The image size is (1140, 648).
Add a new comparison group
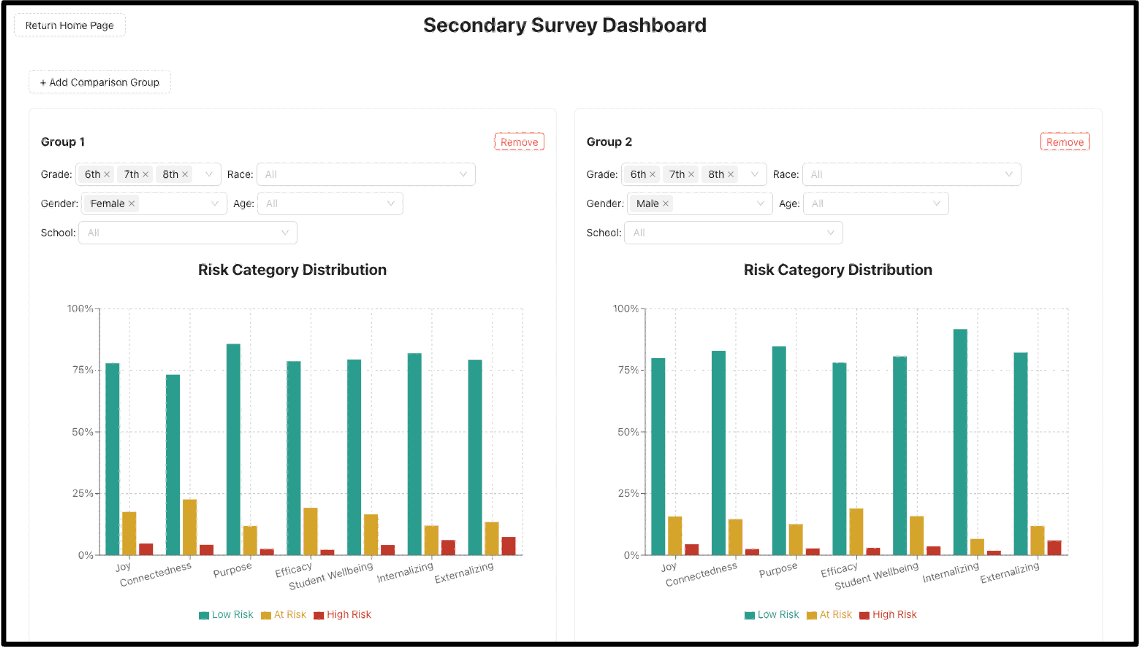tap(100, 82)
